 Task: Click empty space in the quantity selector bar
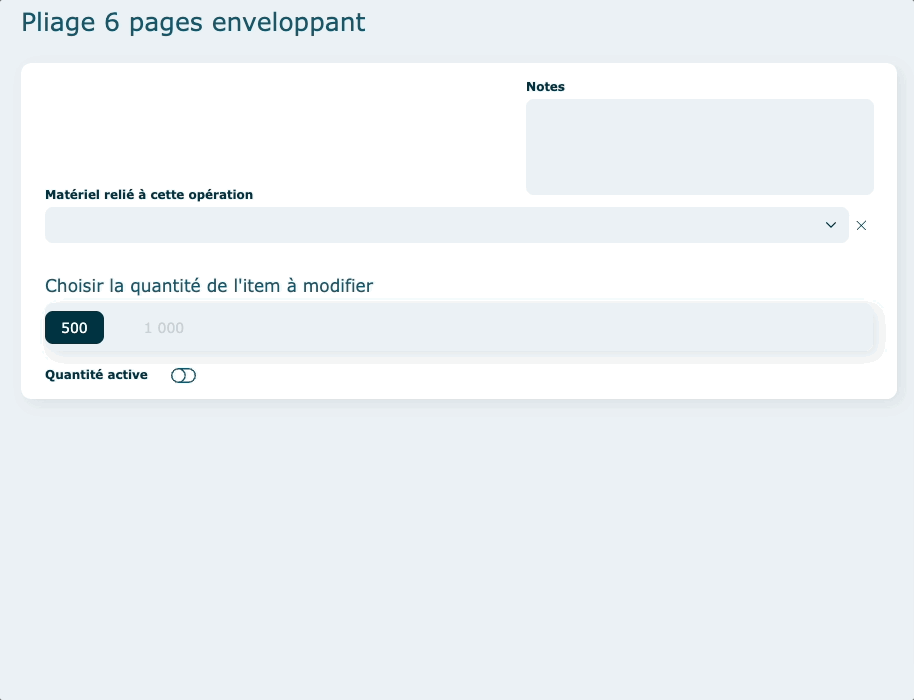point(520,328)
